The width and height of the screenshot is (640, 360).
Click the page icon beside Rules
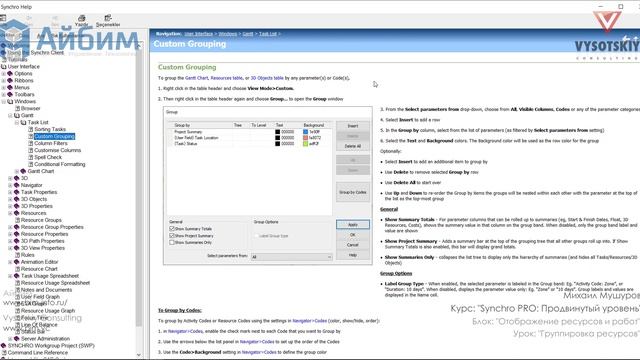[18, 255]
